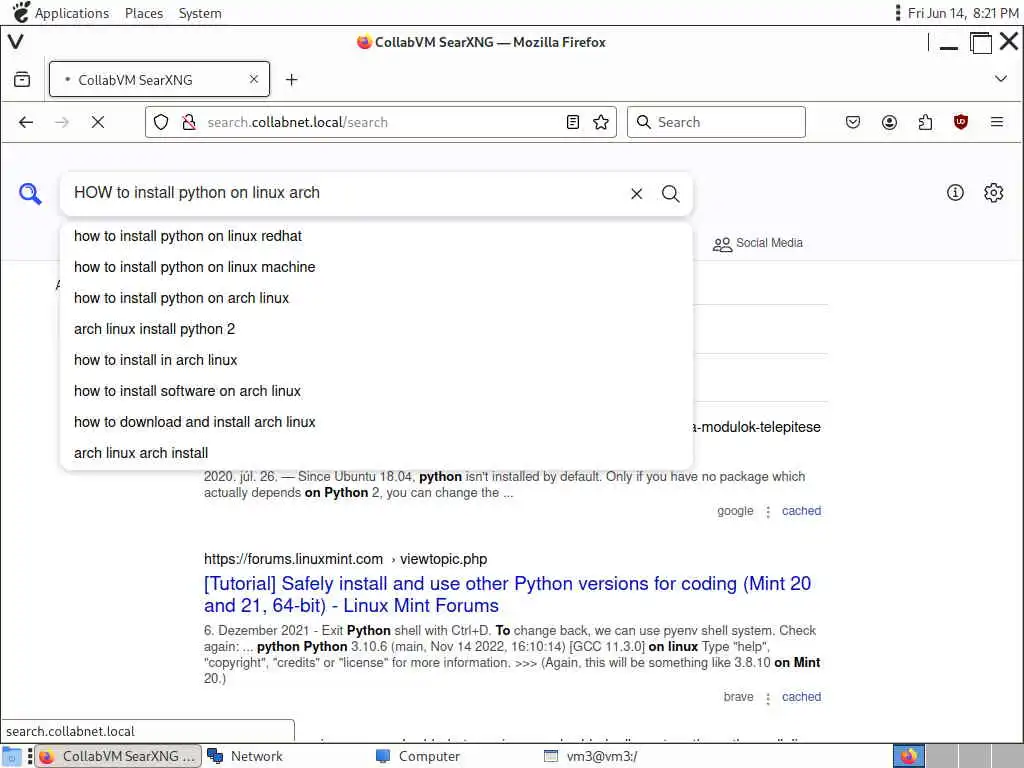This screenshot has width=1024, height=768.
Task: Open the window menu icon in title bar
Action: [x=16, y=42]
